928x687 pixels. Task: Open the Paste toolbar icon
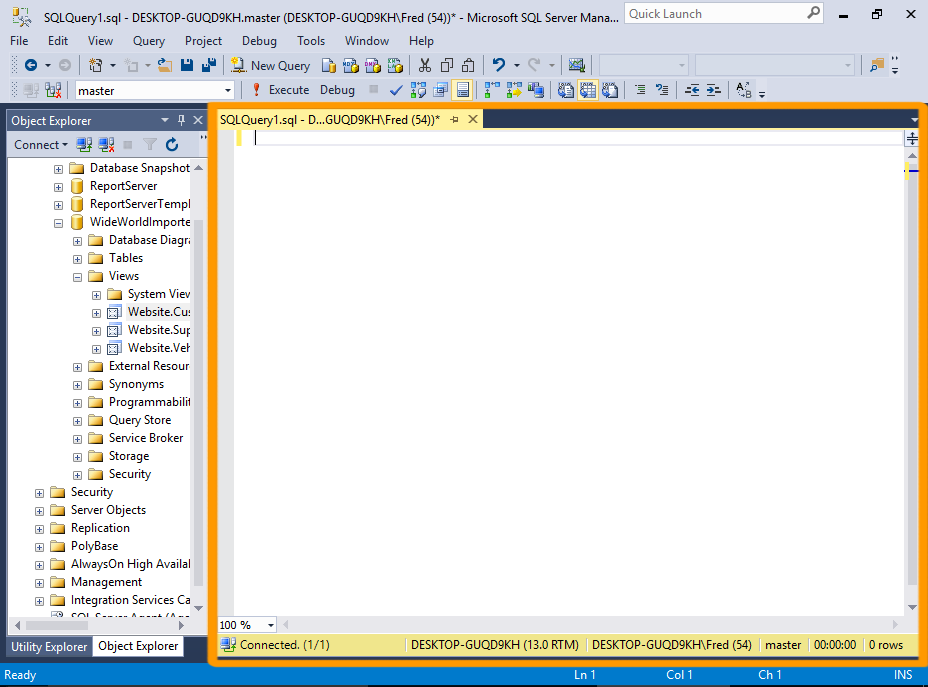point(467,64)
